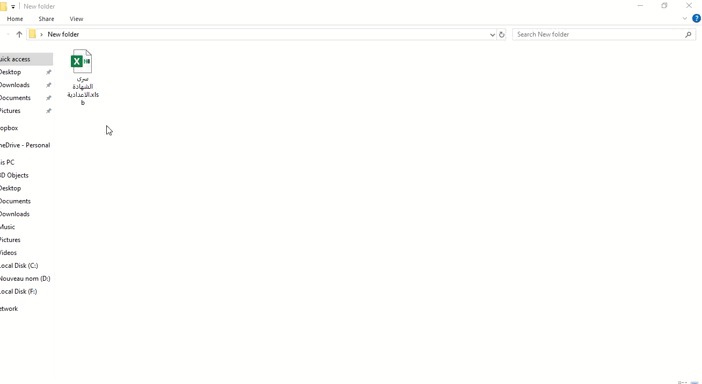Click the pin icon beside pinned Desktop

(x=48, y=72)
